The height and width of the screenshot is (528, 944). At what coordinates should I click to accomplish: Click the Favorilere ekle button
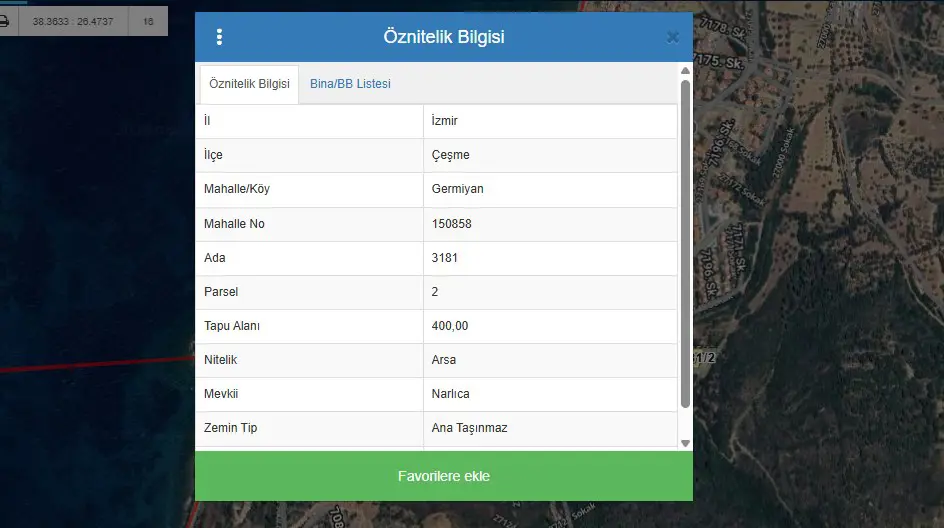click(444, 476)
